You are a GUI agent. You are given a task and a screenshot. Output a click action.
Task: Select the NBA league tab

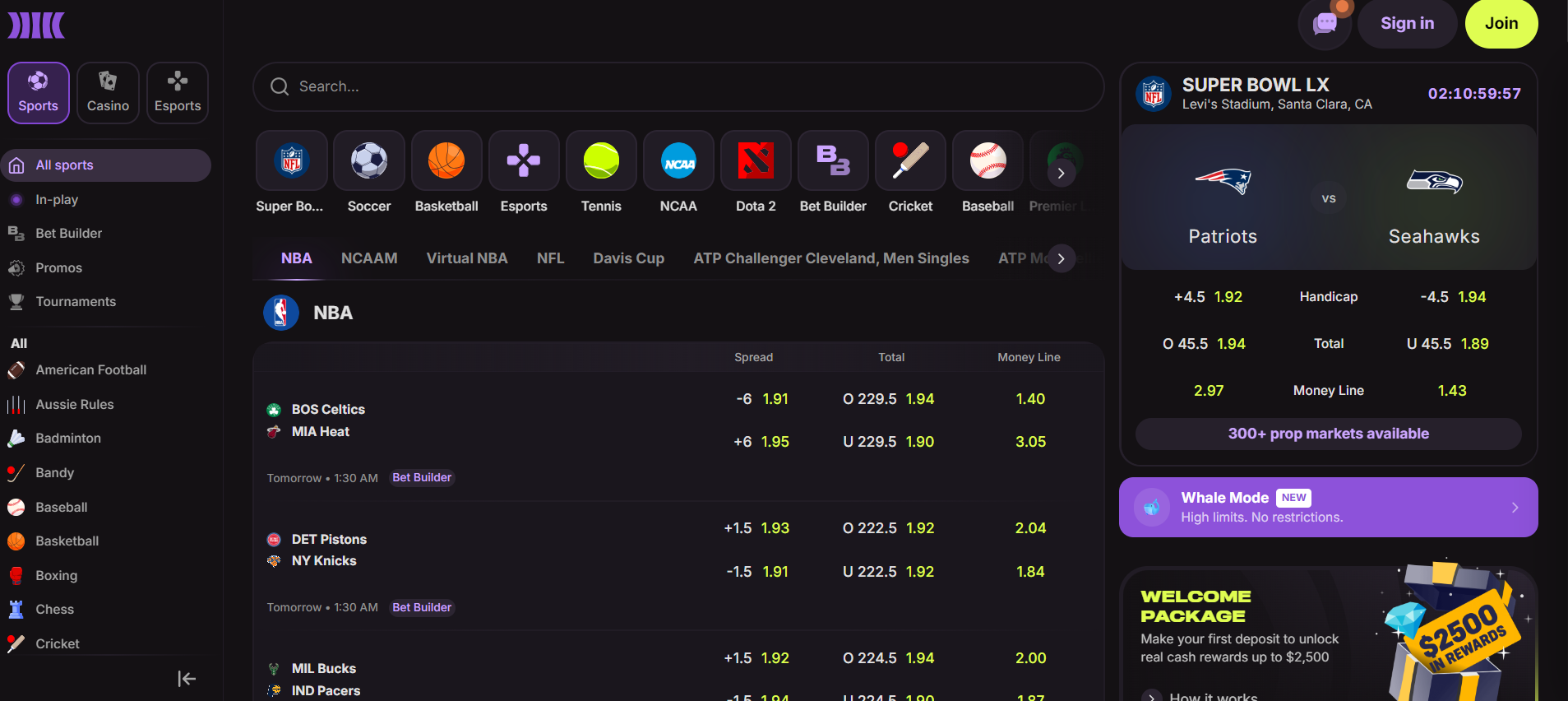(296, 258)
